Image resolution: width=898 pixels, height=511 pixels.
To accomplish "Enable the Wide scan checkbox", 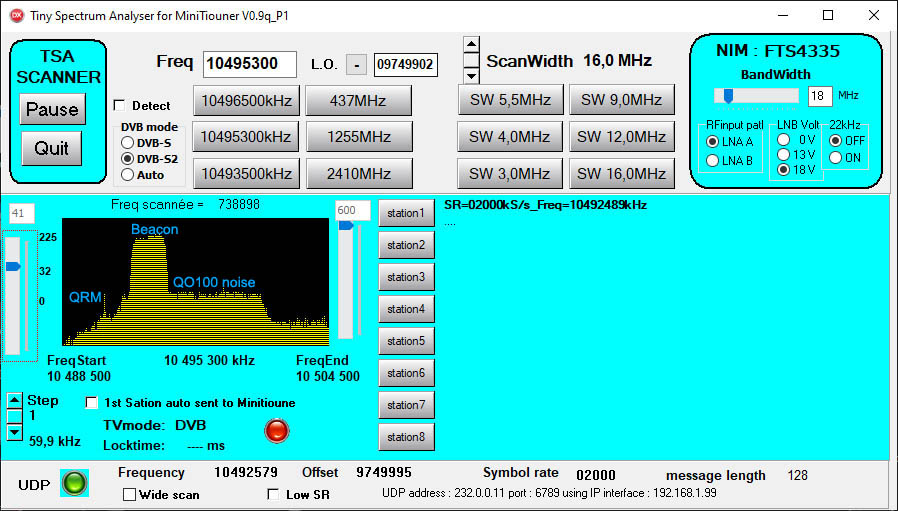I will [x=129, y=494].
